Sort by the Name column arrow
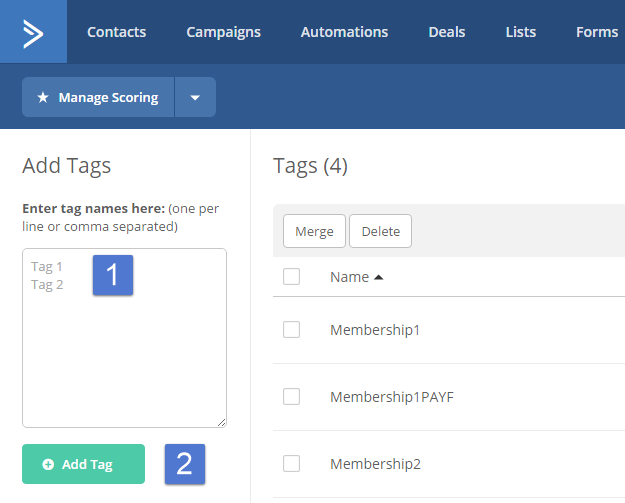Screen dimensions: 625x503 tap(379, 277)
